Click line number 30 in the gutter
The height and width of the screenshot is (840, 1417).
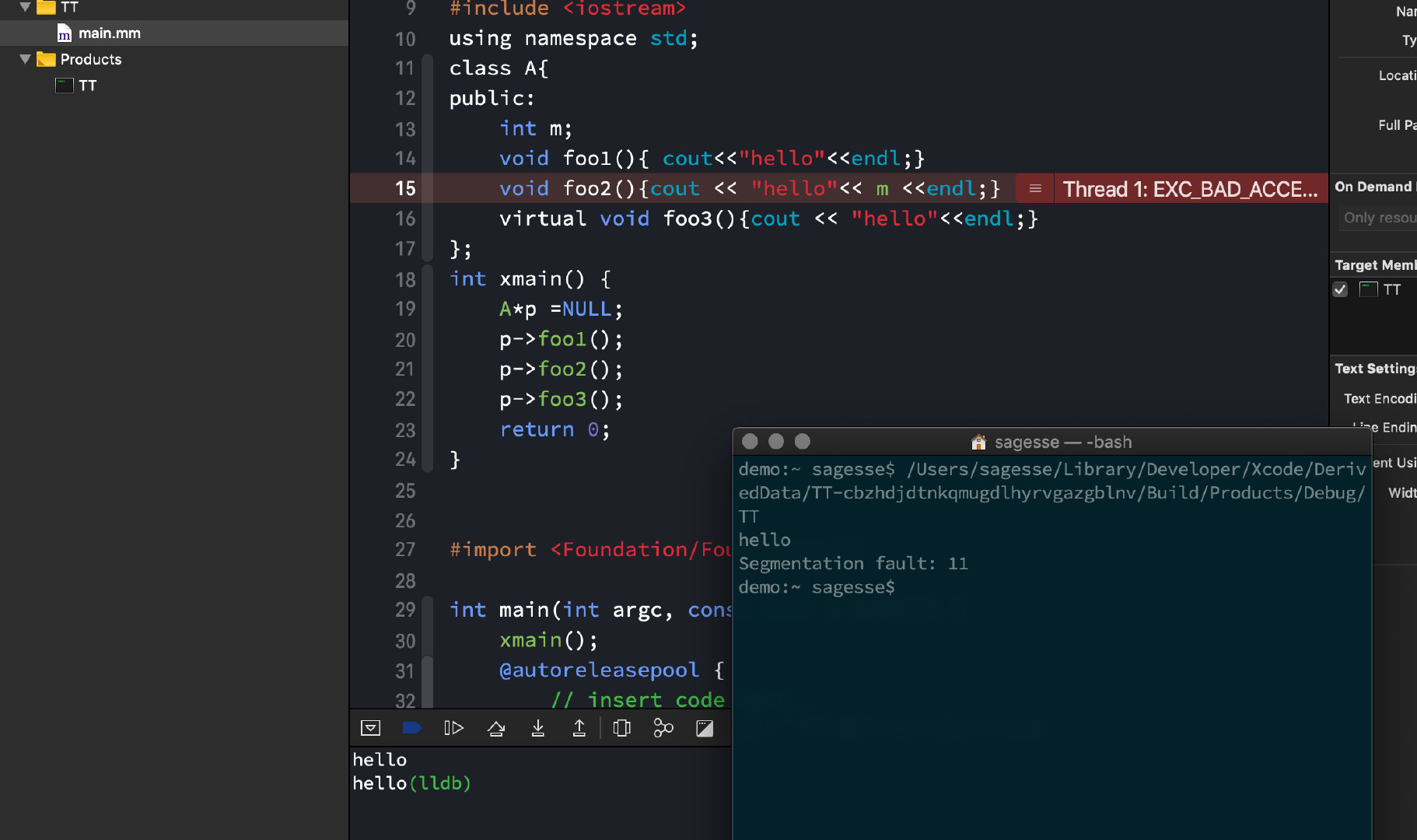[405, 641]
